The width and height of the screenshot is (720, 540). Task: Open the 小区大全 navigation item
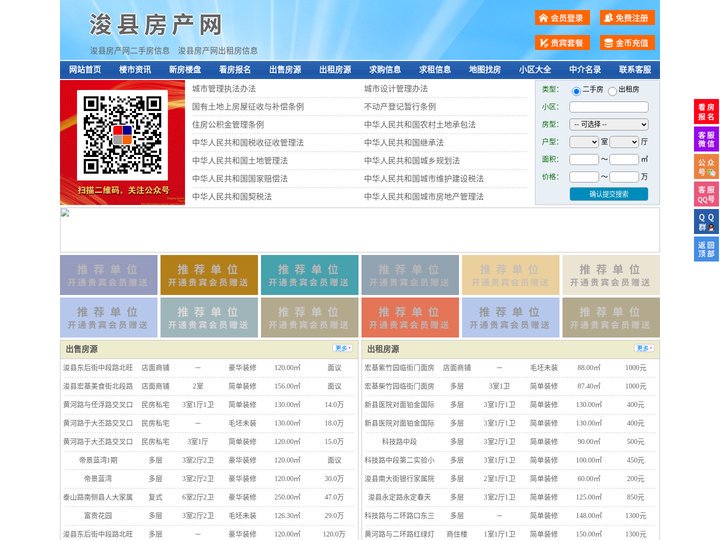click(x=535, y=70)
